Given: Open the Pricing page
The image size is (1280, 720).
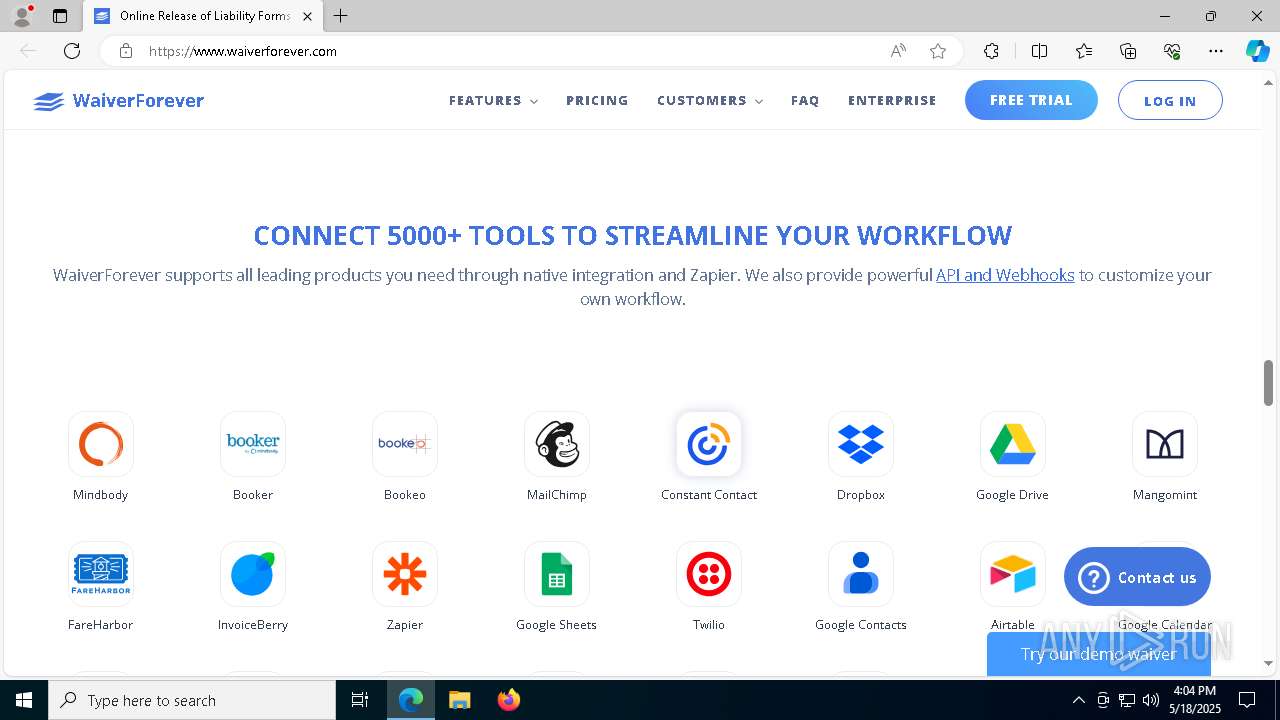Looking at the screenshot, I should (597, 101).
